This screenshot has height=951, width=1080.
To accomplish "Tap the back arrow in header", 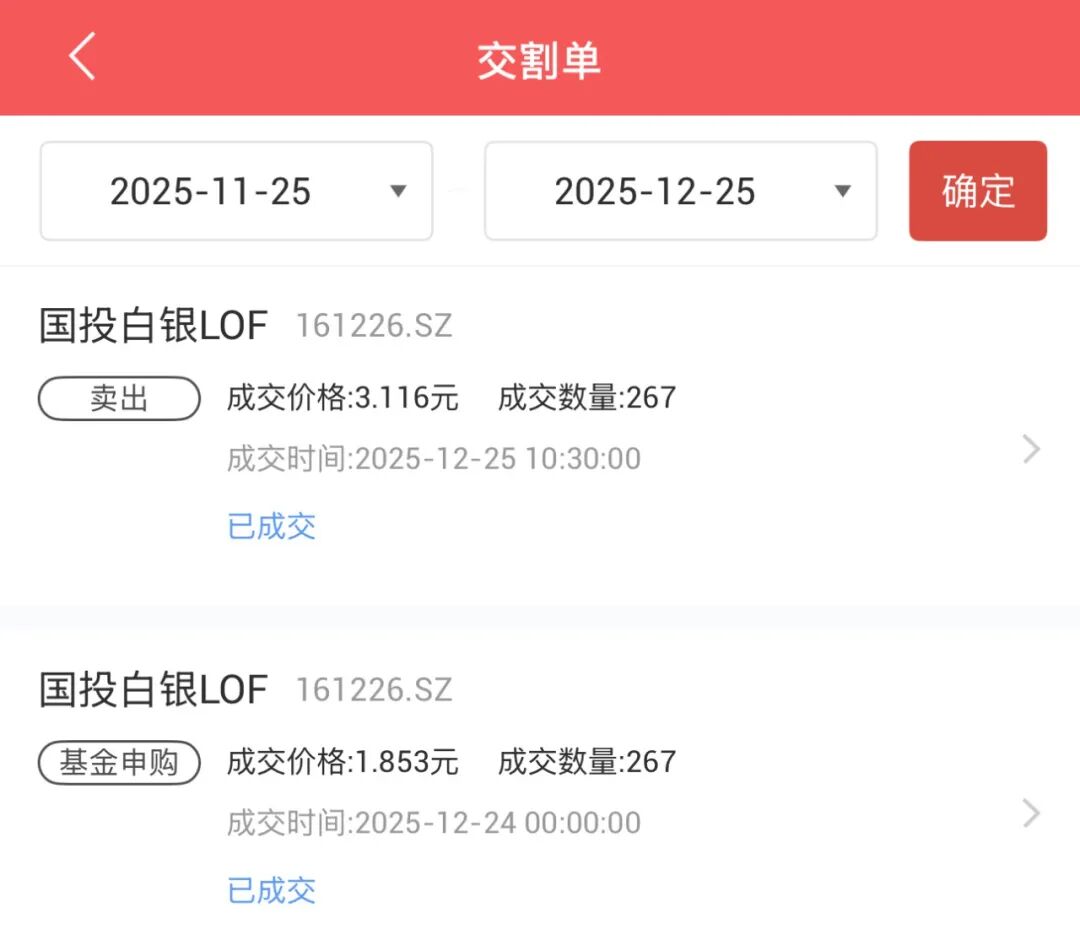I will click(x=82, y=56).
